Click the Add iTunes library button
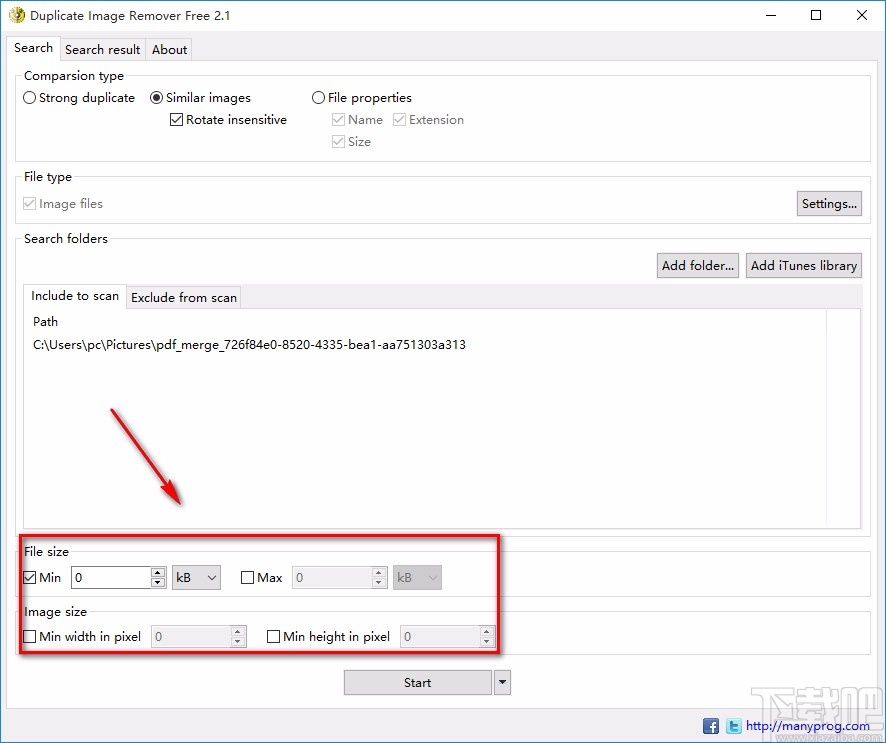Image resolution: width=886 pixels, height=743 pixels. pyautogui.click(x=803, y=265)
